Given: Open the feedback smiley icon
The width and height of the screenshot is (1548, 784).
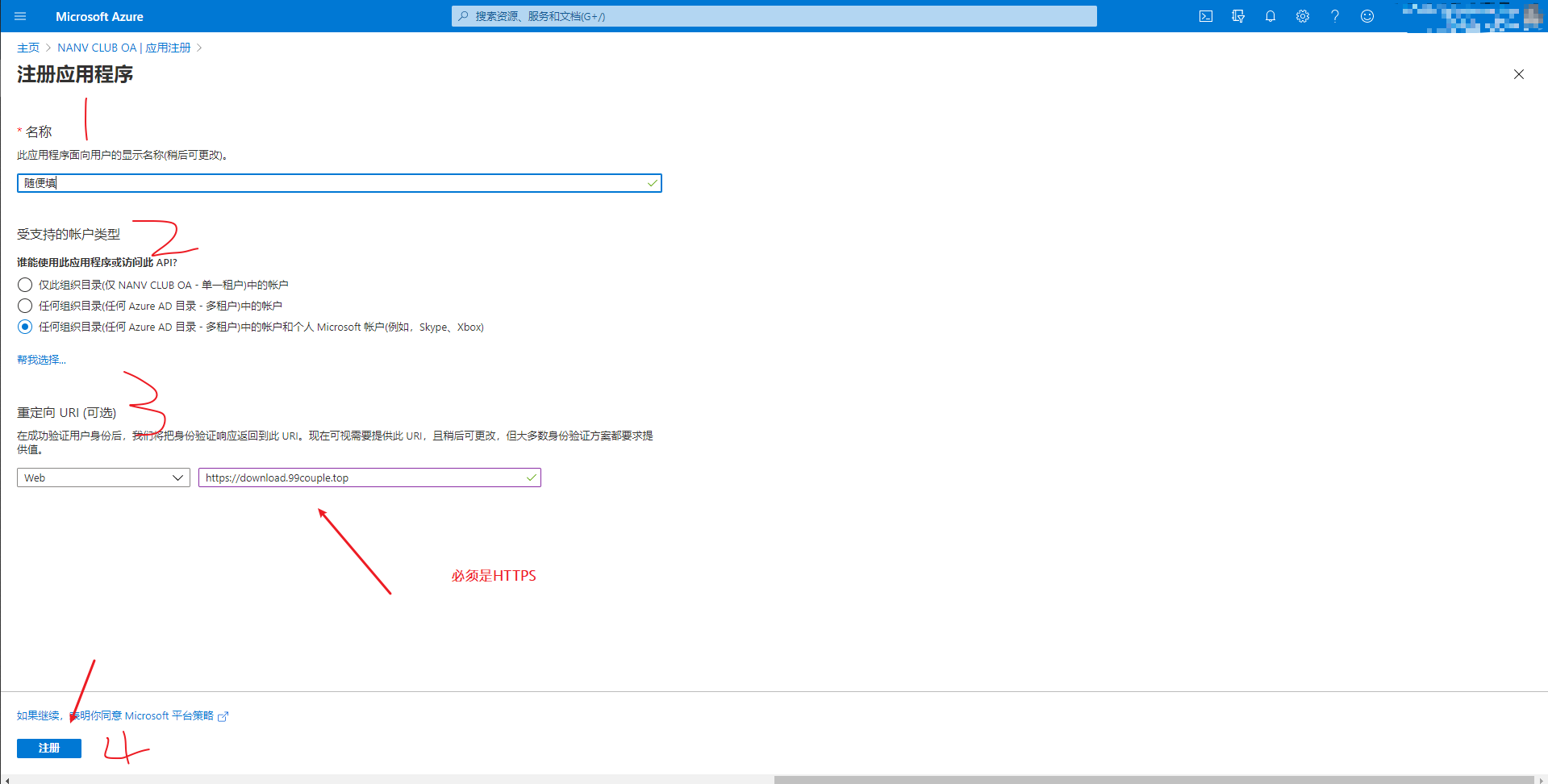Looking at the screenshot, I should pos(1367,16).
